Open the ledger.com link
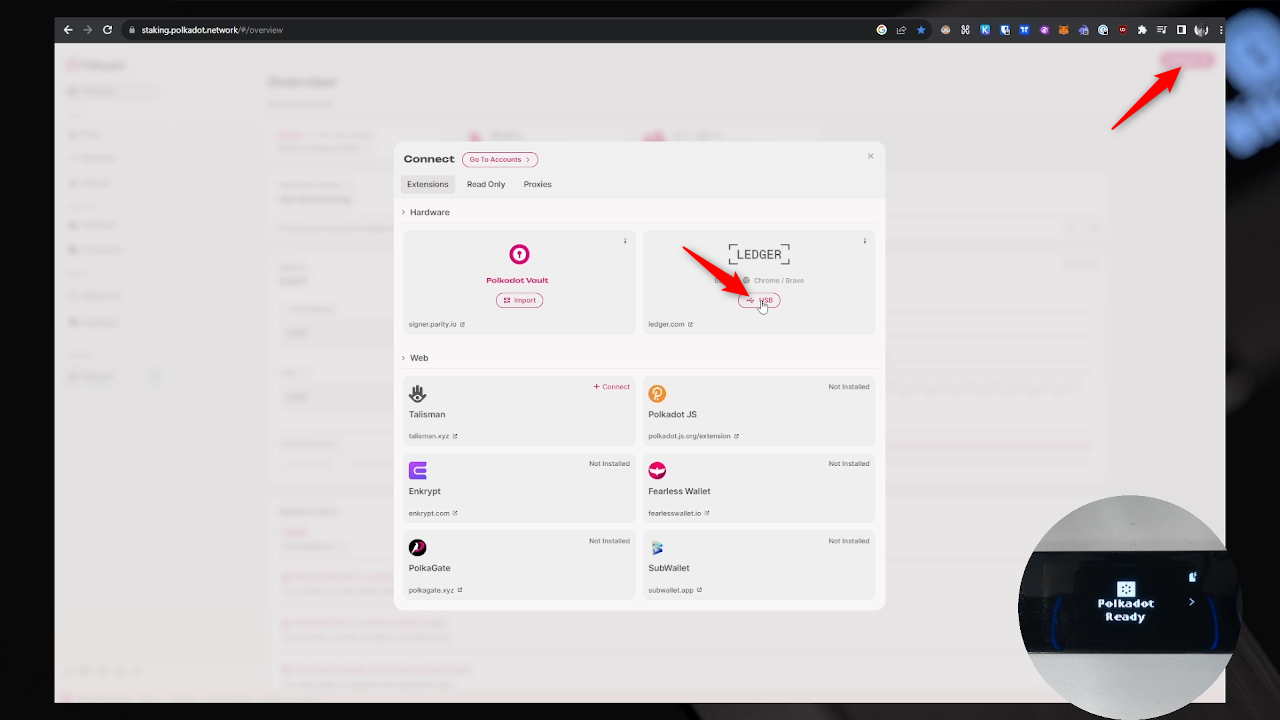Screen dimensions: 1280x720 670,324
